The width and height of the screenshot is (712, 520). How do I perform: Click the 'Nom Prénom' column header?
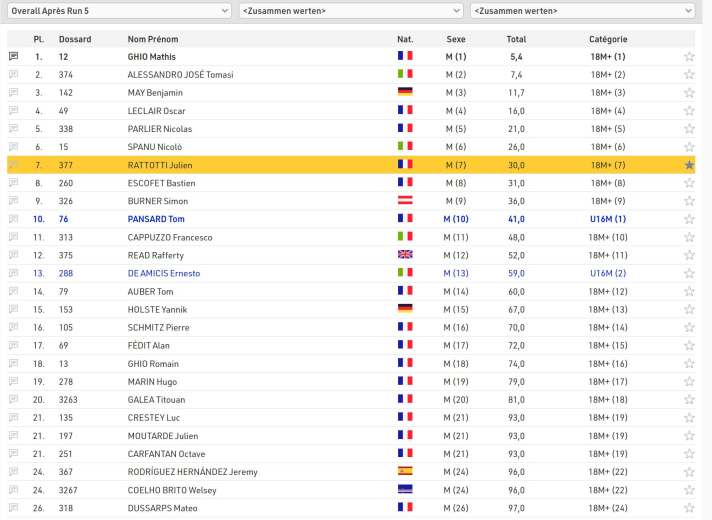click(153, 39)
